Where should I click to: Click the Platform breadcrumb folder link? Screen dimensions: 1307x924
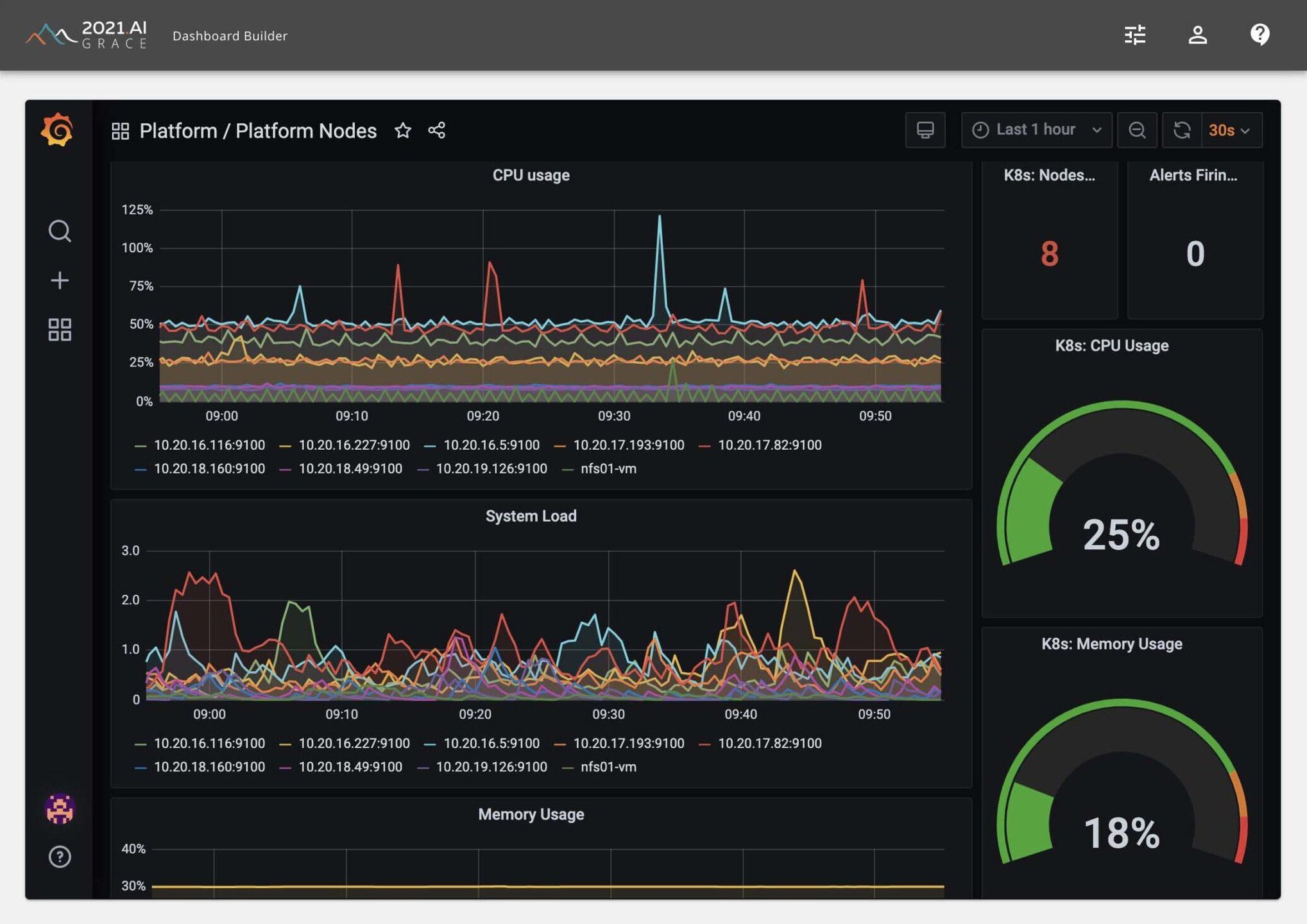(x=178, y=131)
